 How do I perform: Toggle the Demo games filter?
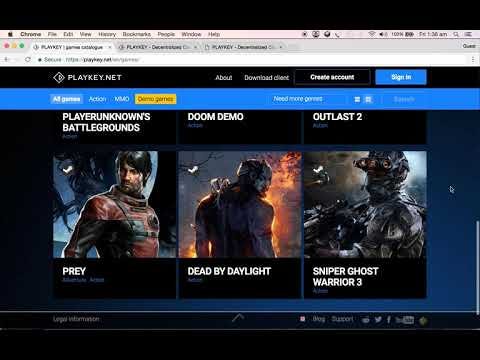(155, 99)
